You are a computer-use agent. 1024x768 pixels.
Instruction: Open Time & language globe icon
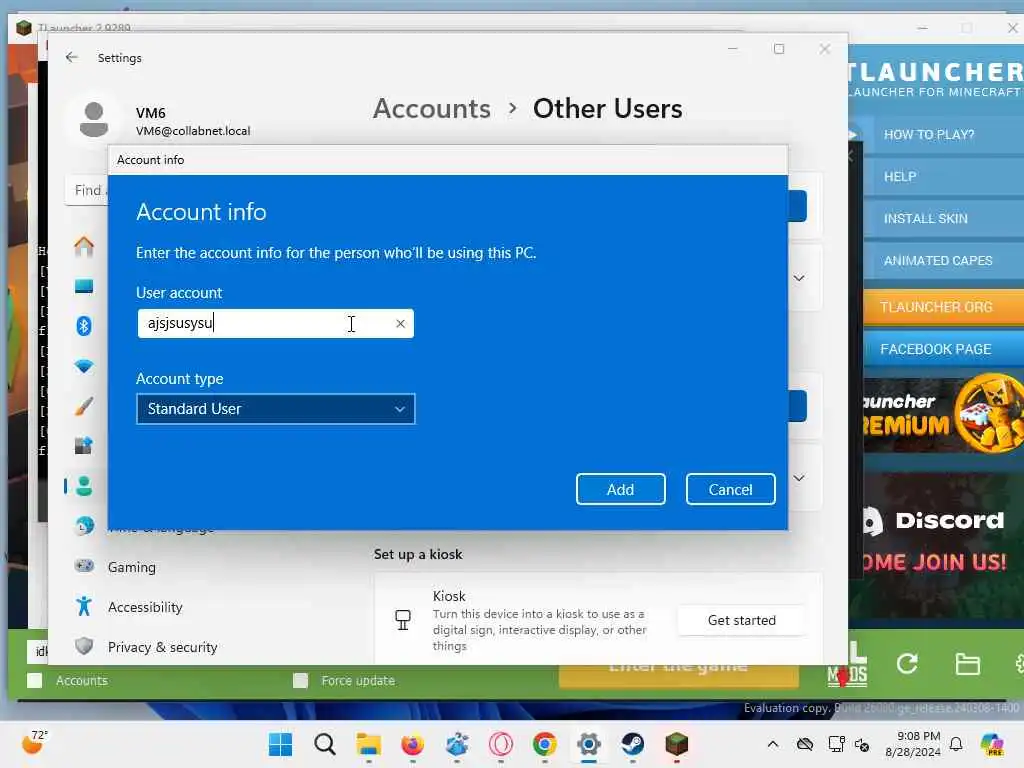click(84, 526)
